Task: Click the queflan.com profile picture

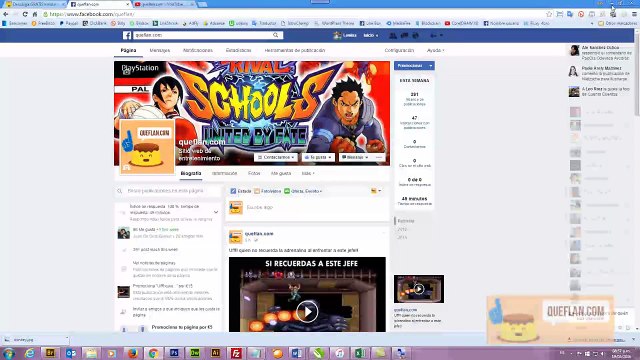Action: (x=147, y=147)
